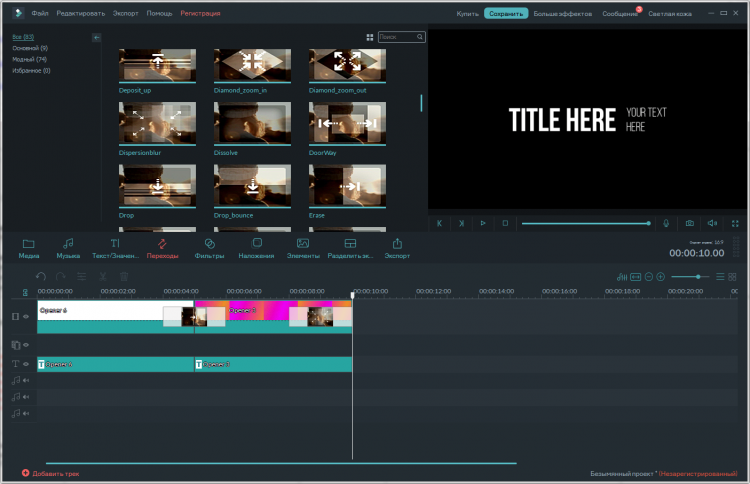Open the Наложения overlays panel
This screenshot has width=750, height=484.
[x=256, y=249]
